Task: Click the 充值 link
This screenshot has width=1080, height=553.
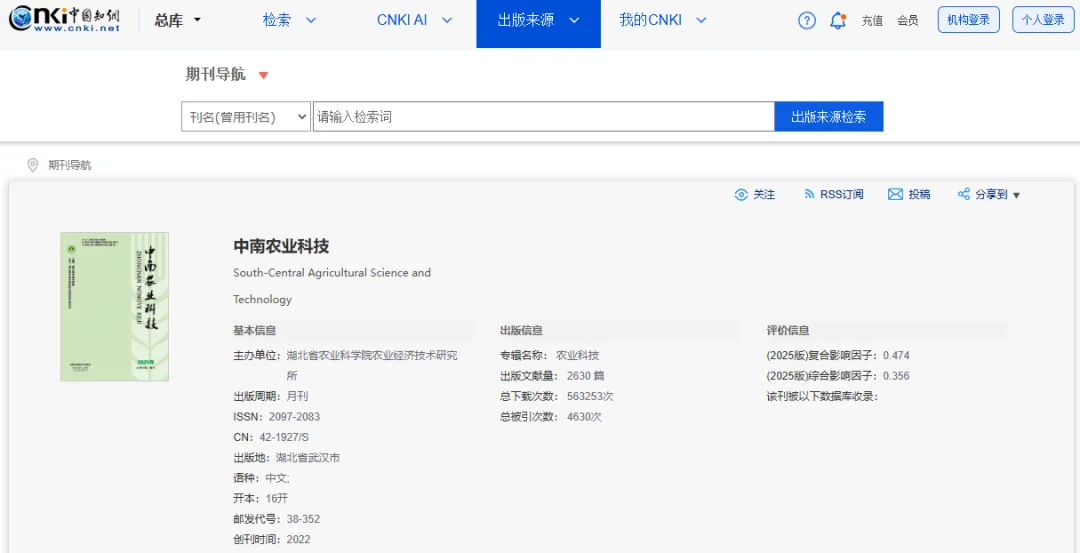Action: (x=872, y=21)
